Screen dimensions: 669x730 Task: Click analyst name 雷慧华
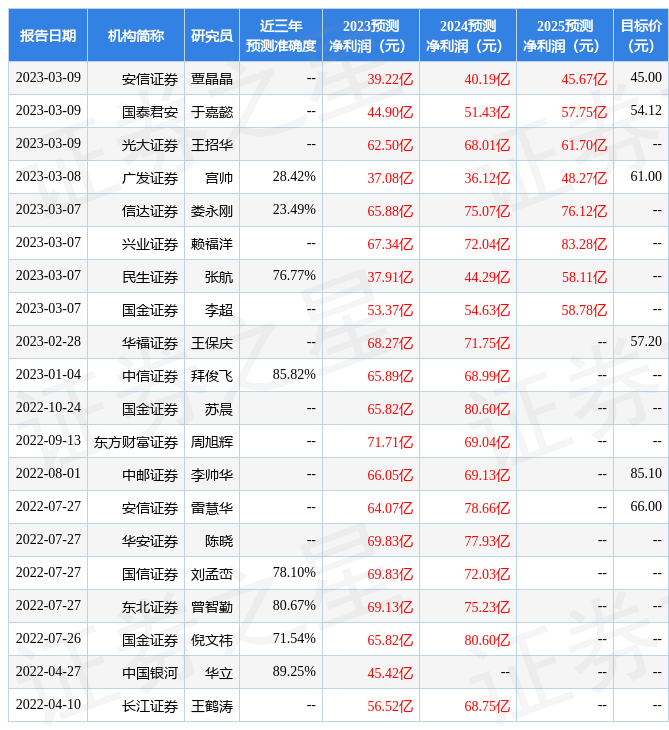pyautogui.click(x=212, y=508)
